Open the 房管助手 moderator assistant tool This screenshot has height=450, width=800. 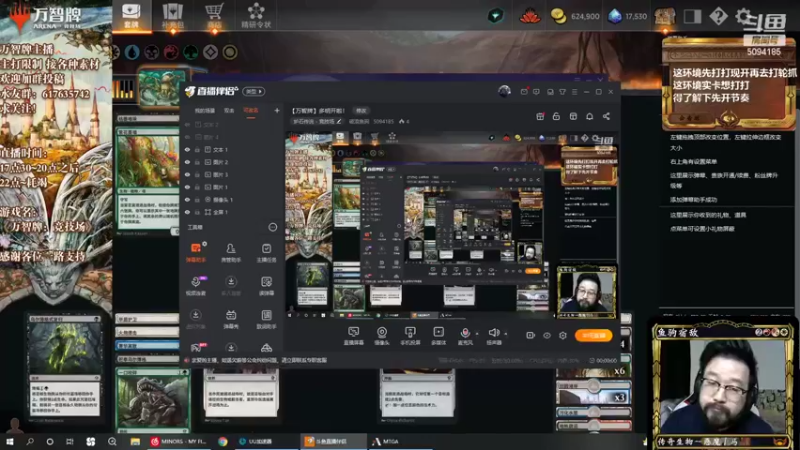(231, 252)
